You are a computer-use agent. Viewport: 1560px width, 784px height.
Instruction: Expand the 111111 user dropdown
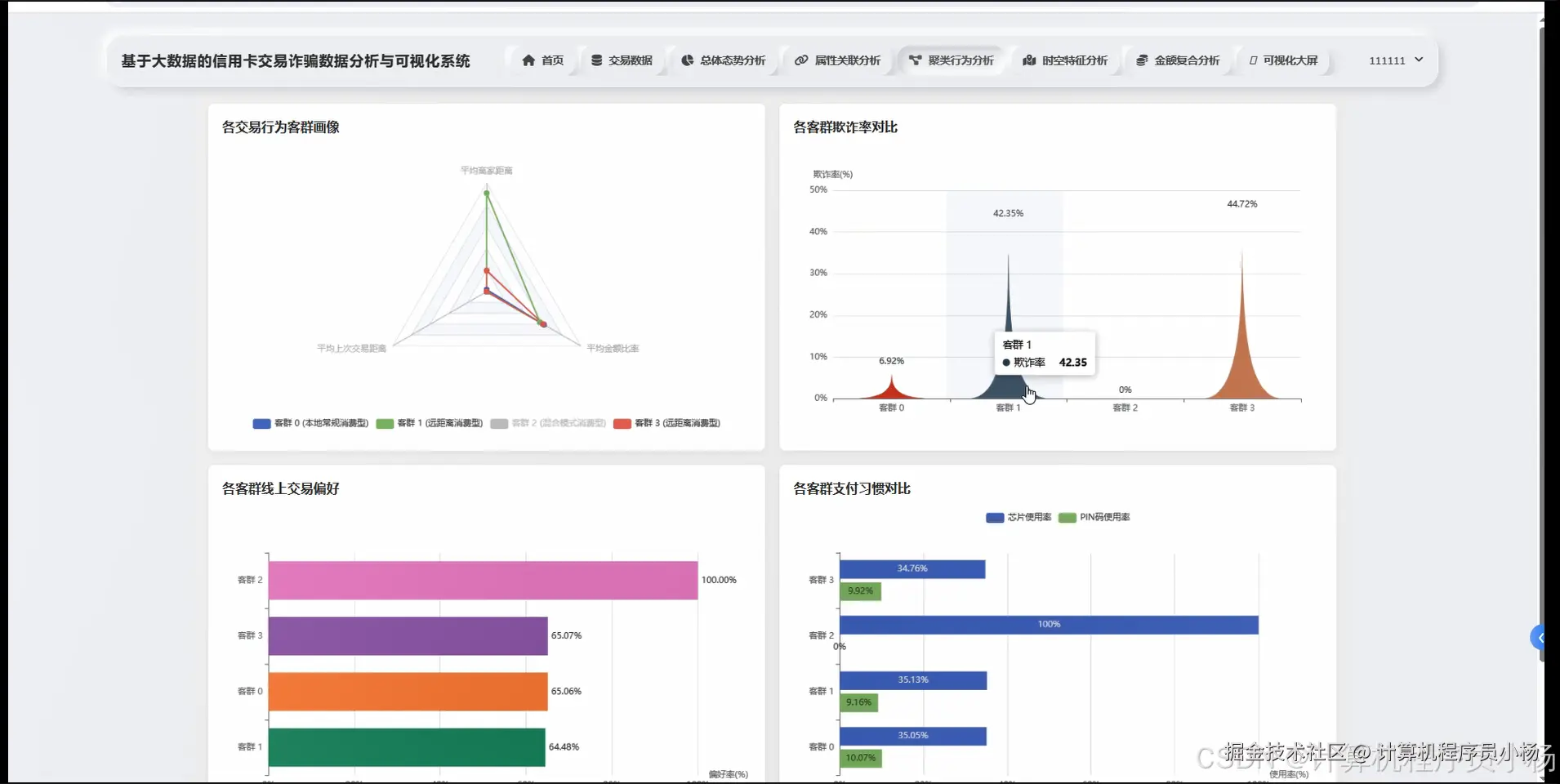(x=1396, y=60)
